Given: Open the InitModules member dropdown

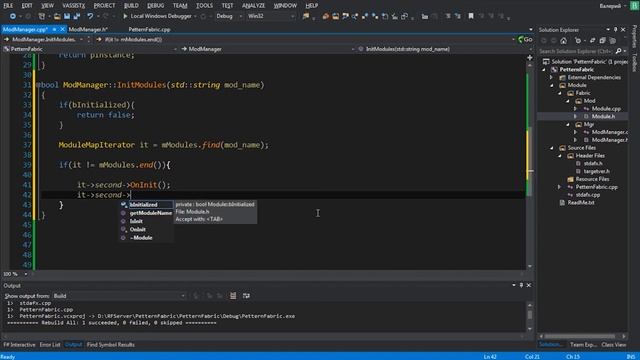Looking at the screenshot, I should tap(445, 49).
